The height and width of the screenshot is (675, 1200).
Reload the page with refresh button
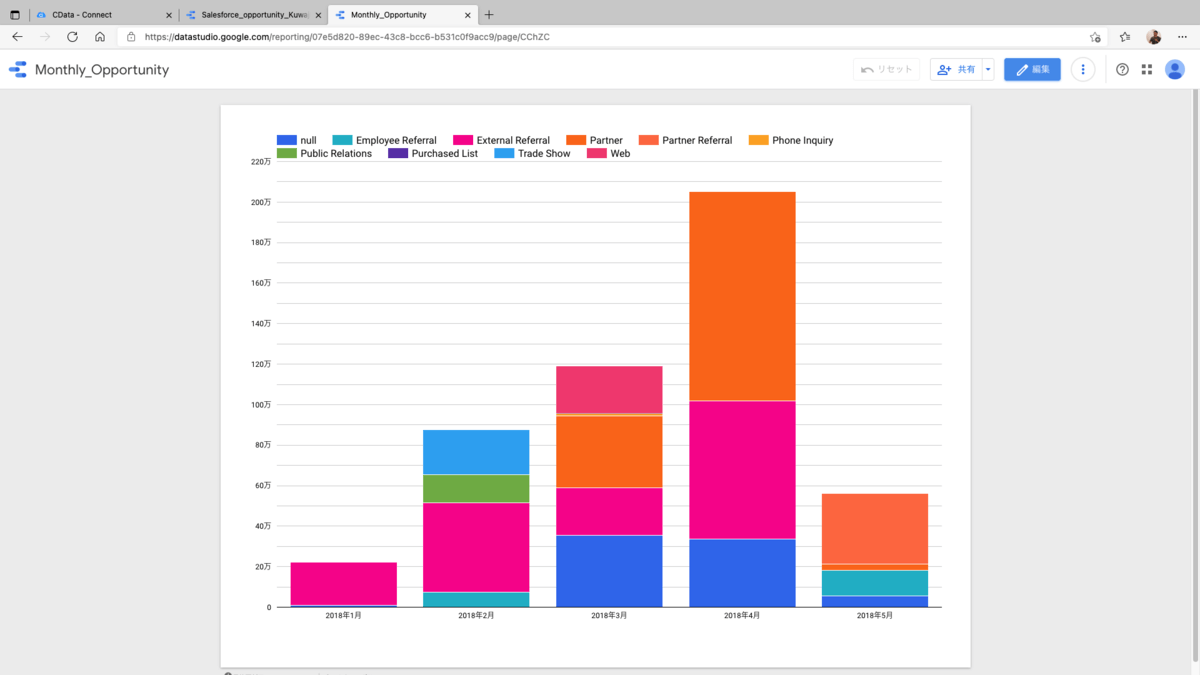click(72, 37)
